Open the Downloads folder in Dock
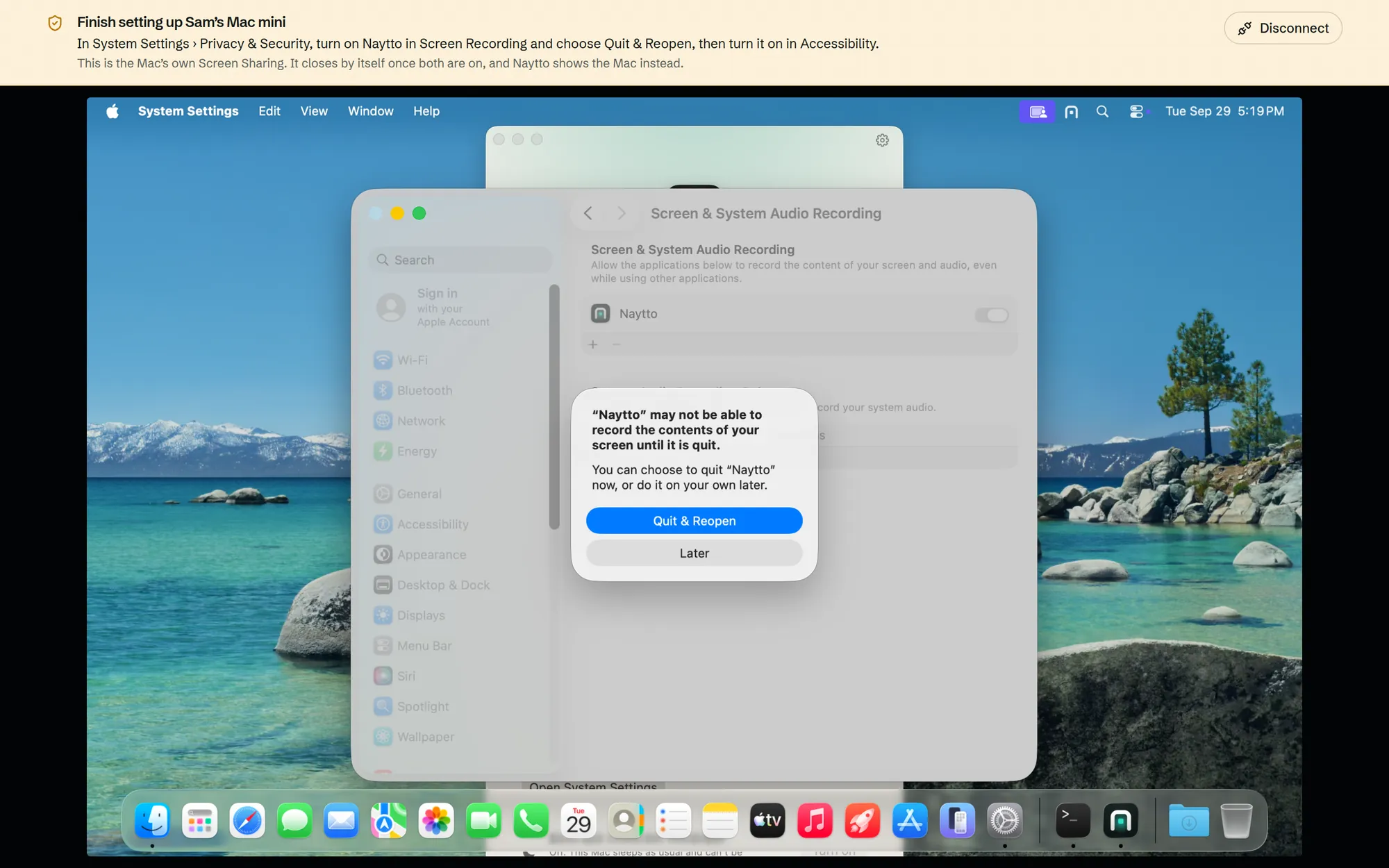1389x868 pixels. click(x=1189, y=821)
